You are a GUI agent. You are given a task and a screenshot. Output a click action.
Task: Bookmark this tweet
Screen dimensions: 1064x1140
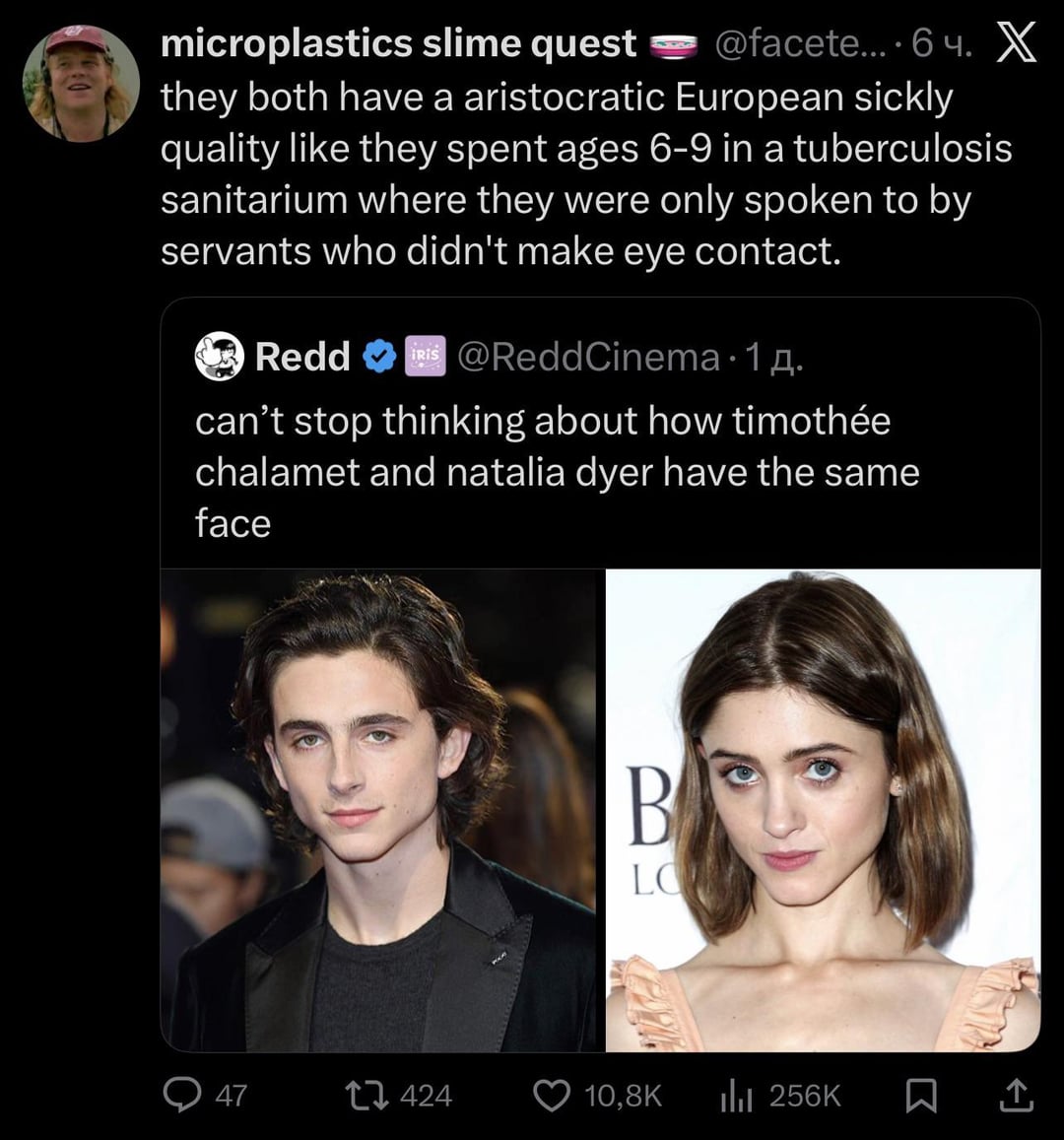921,1095
